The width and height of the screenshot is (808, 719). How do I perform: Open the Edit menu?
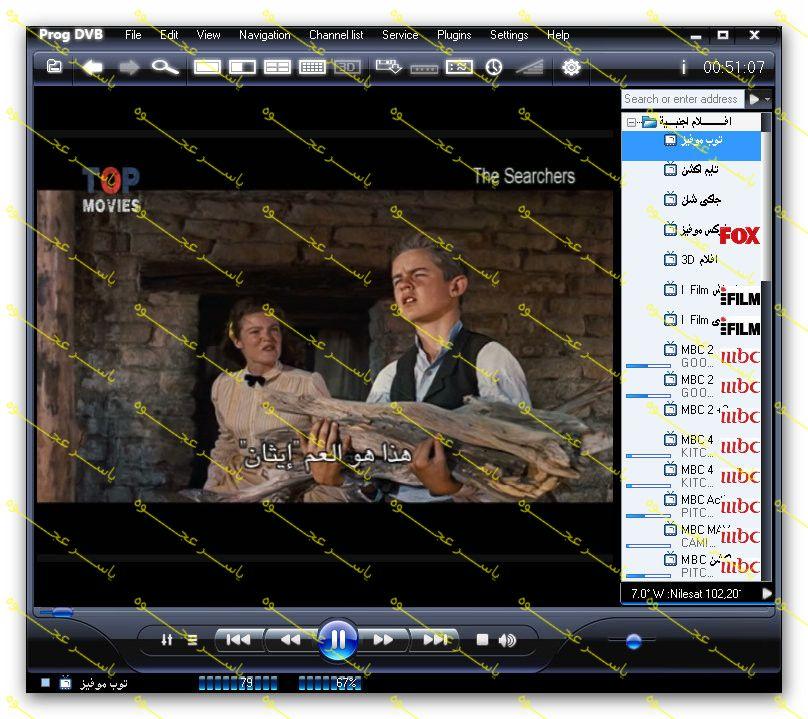169,35
